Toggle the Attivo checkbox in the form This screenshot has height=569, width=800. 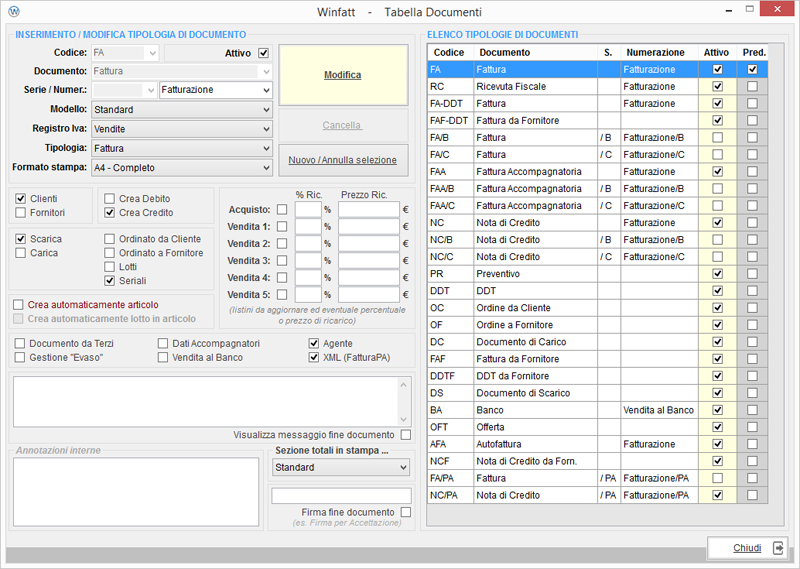coord(263,53)
